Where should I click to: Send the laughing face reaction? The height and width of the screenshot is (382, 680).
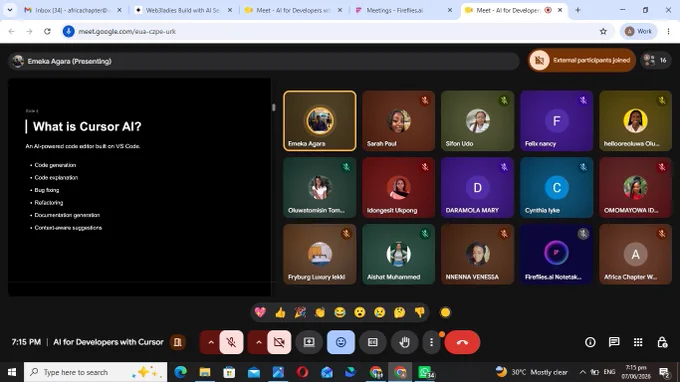point(340,312)
